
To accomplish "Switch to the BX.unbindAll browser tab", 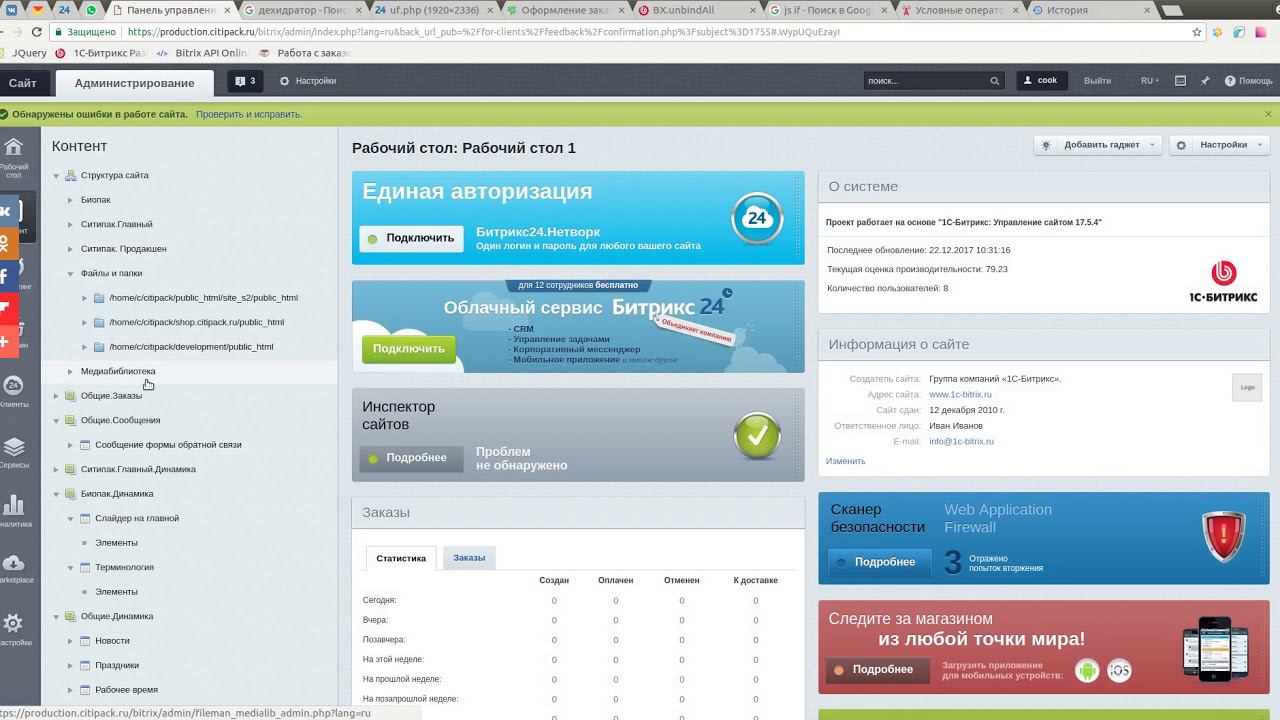I will pyautogui.click(x=698, y=10).
